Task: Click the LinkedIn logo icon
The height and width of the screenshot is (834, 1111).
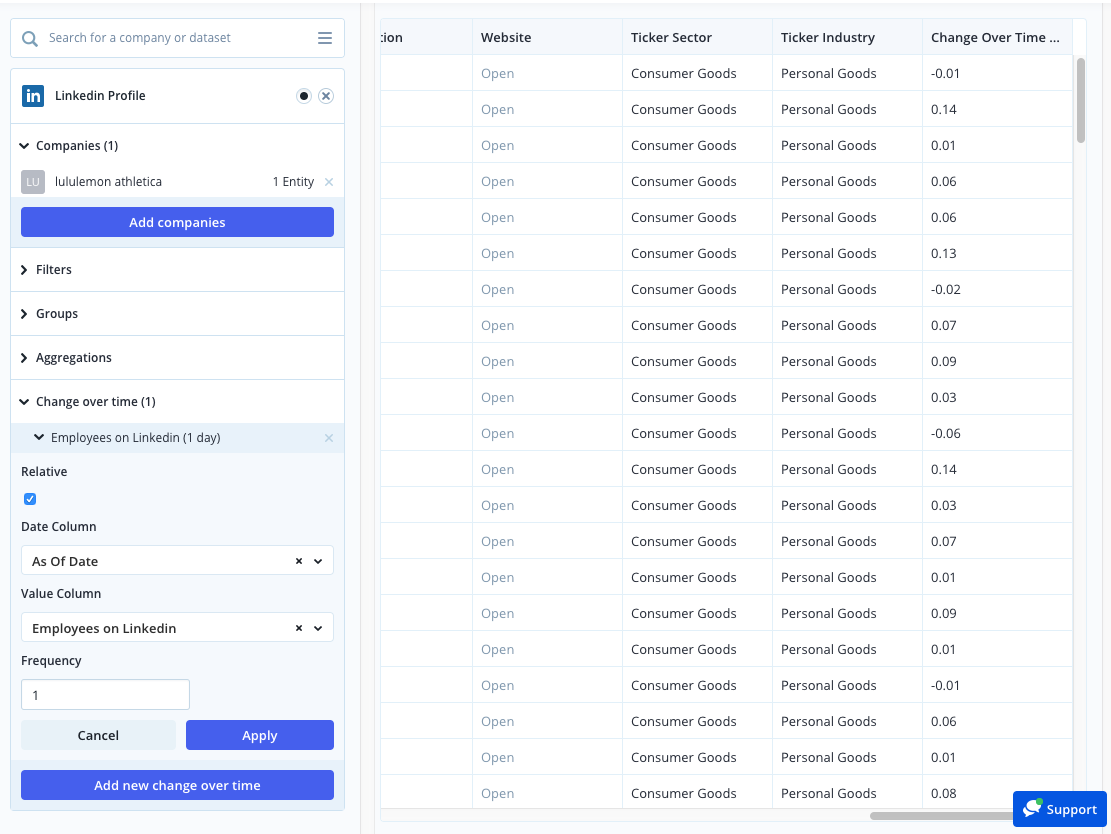Action: [33, 96]
